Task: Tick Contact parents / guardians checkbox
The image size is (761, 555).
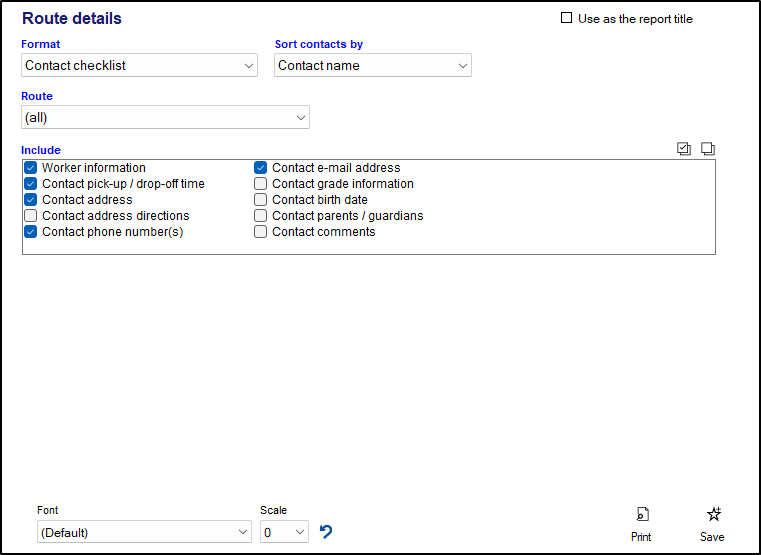Action: (261, 216)
